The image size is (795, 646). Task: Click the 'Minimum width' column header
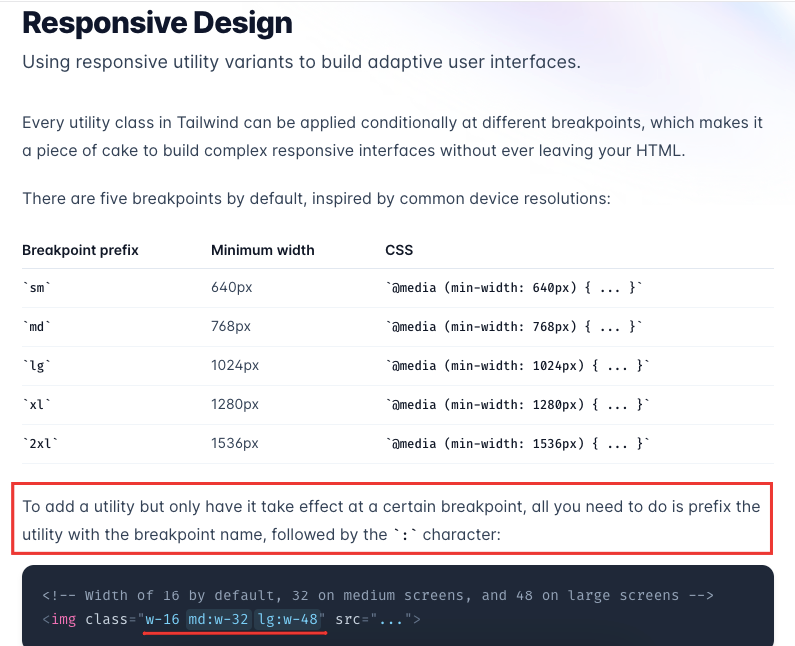coord(263,250)
